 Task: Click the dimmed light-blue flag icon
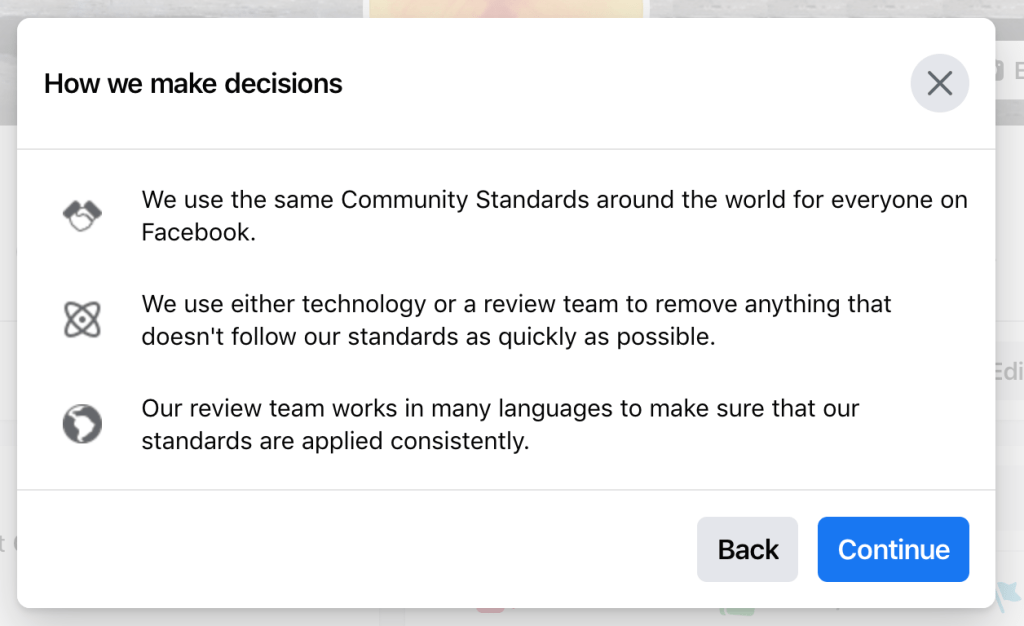pos(1006,596)
